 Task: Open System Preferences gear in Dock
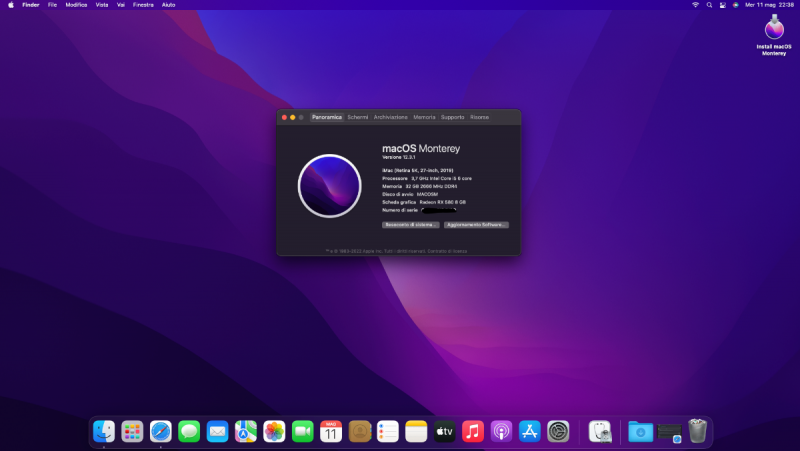(558, 431)
